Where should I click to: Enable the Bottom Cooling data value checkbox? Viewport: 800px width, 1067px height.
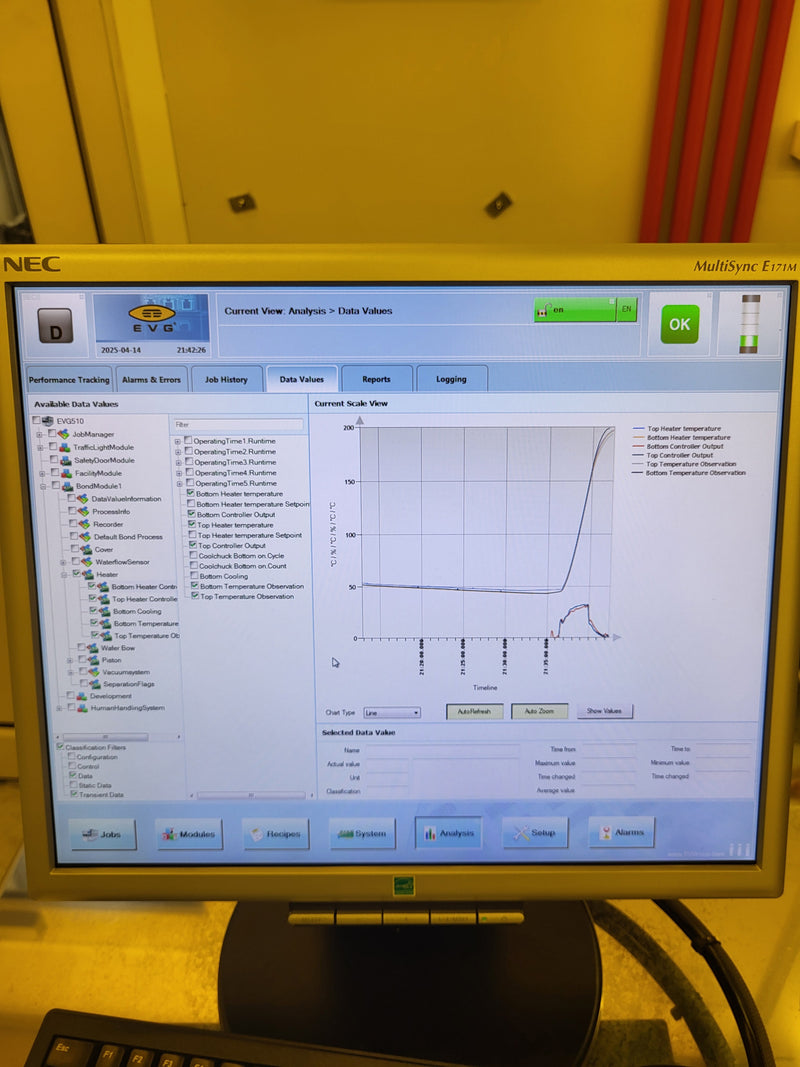192,576
